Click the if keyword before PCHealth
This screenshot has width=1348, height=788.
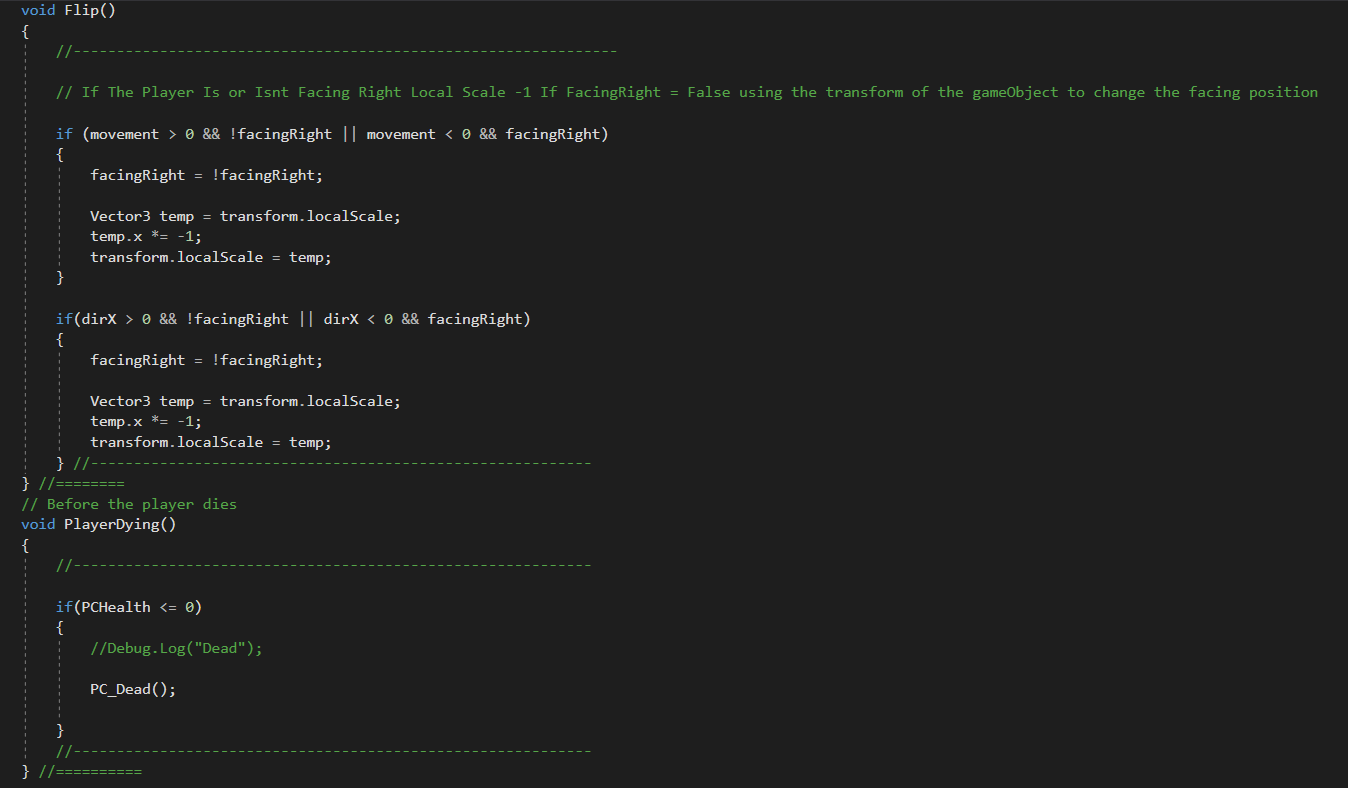(64, 607)
